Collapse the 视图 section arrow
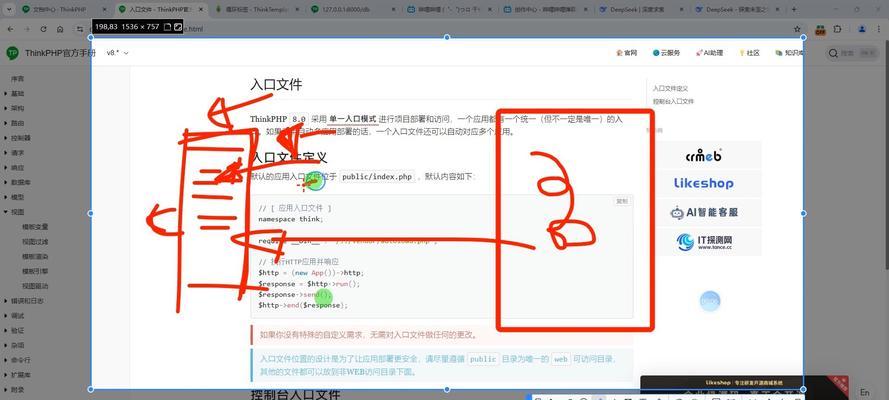889x400 pixels. [x=6, y=212]
